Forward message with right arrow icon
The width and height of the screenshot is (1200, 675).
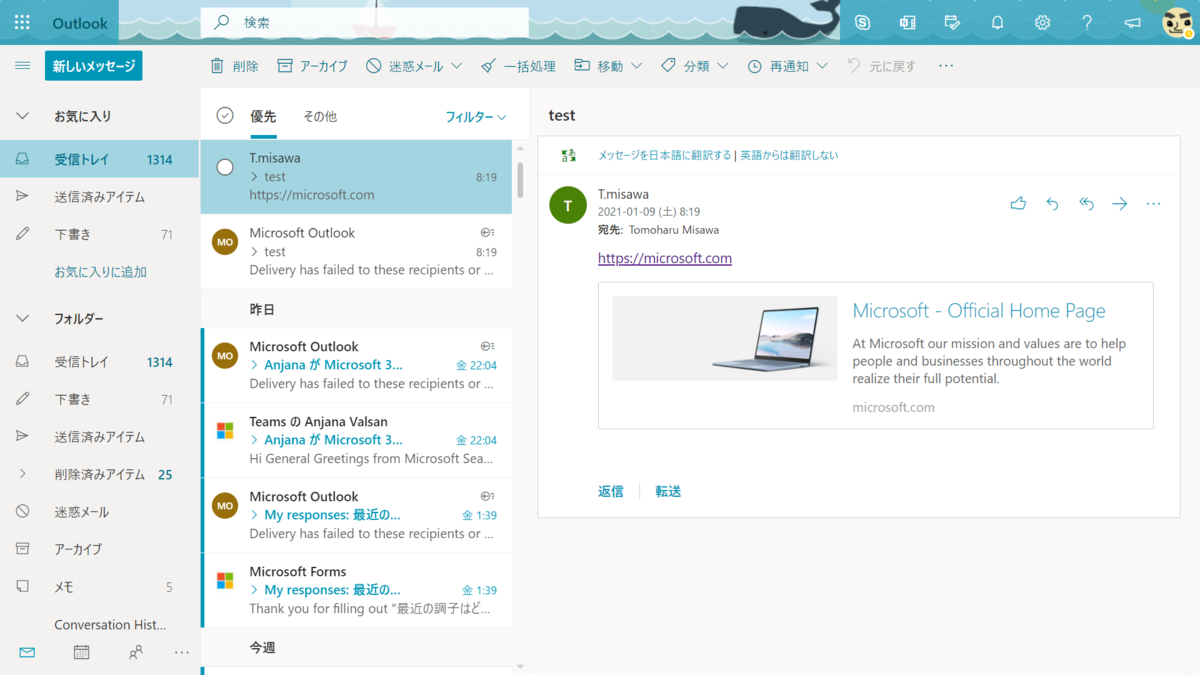pos(1119,204)
